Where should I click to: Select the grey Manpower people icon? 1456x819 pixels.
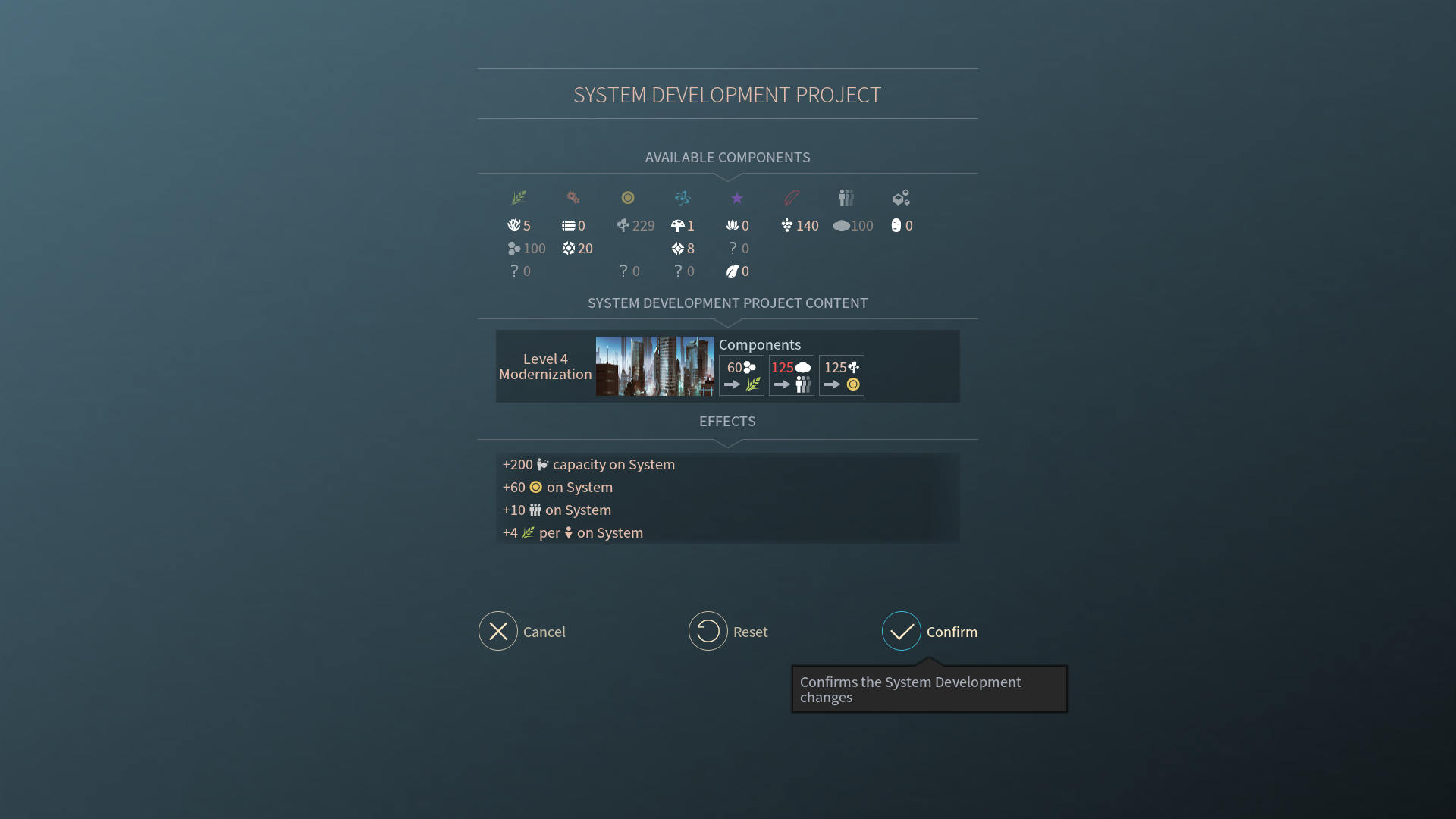(x=846, y=198)
